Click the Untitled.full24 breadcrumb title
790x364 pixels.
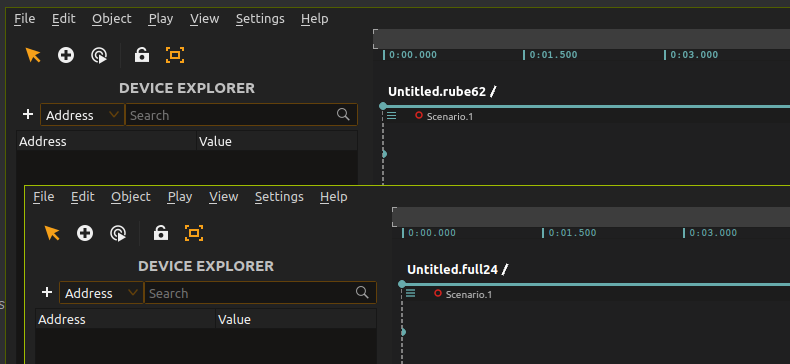[452, 270]
